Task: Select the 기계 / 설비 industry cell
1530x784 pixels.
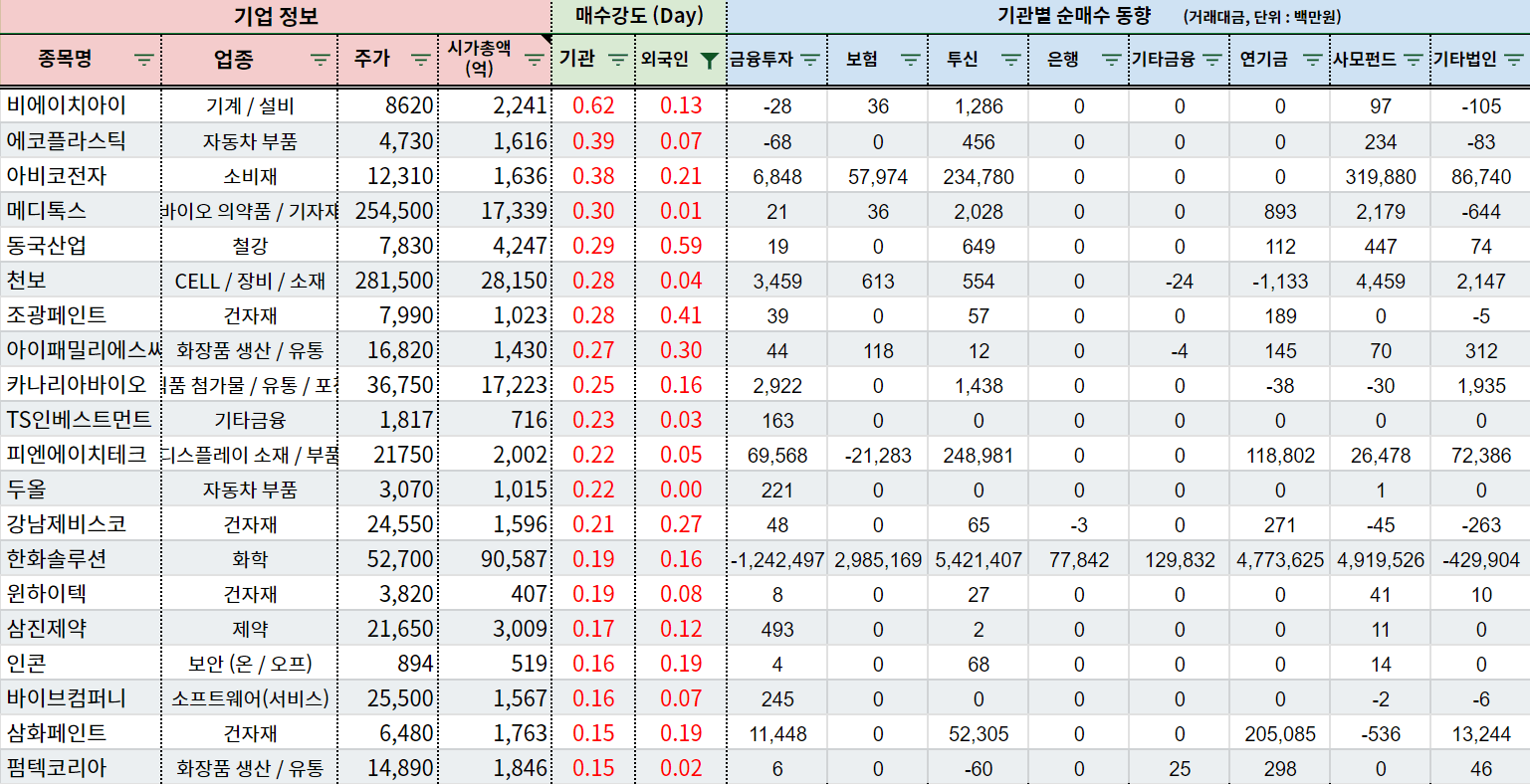Action: (250, 105)
